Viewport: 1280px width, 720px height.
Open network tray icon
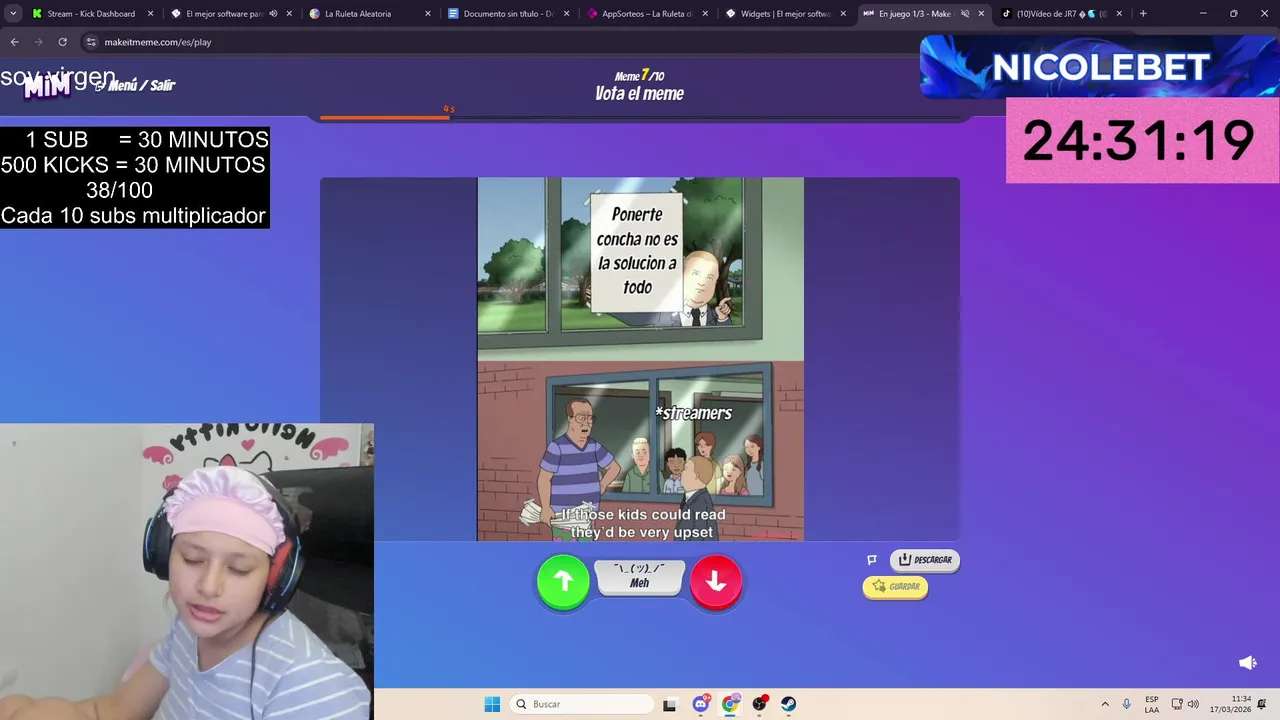[x=1177, y=704]
